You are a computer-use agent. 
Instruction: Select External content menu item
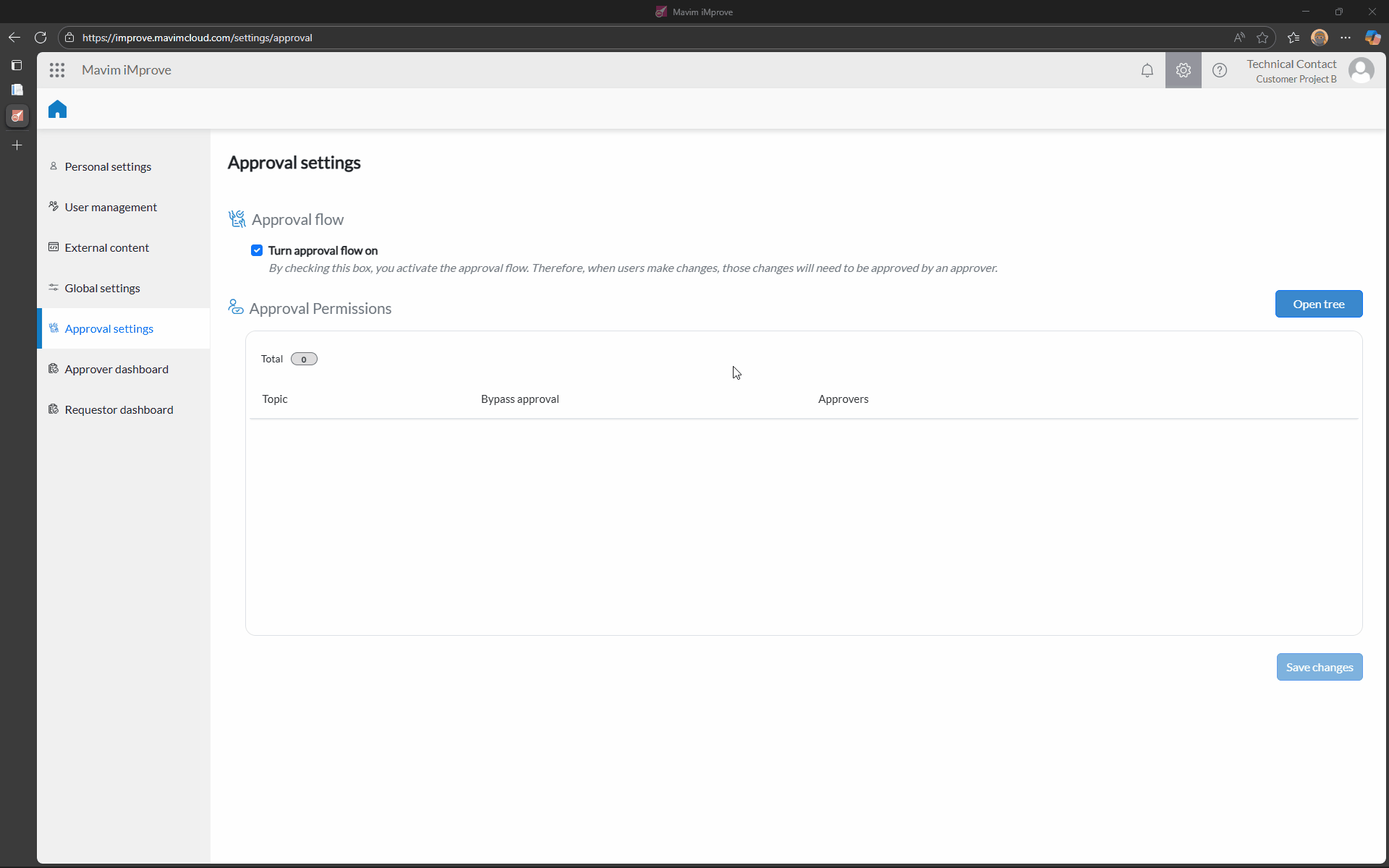pyautogui.click(x=106, y=247)
